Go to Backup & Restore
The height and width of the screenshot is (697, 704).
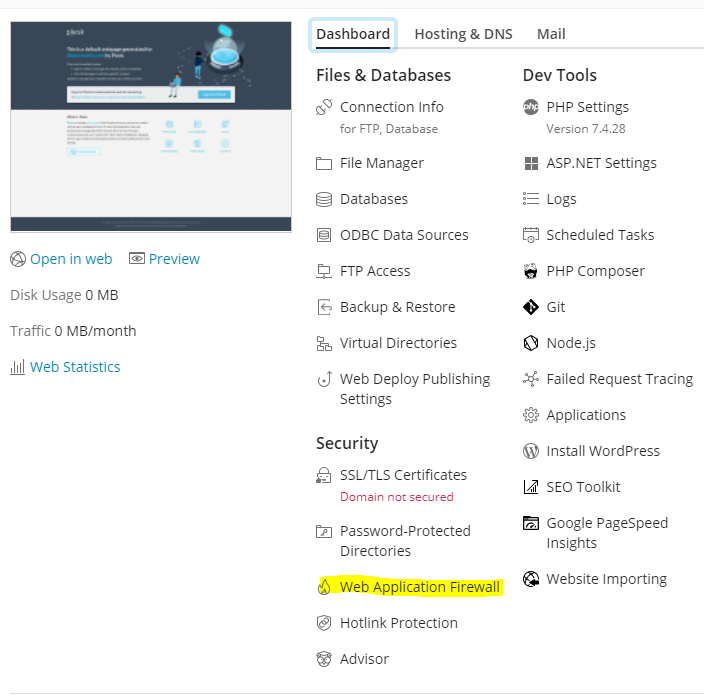tap(397, 307)
